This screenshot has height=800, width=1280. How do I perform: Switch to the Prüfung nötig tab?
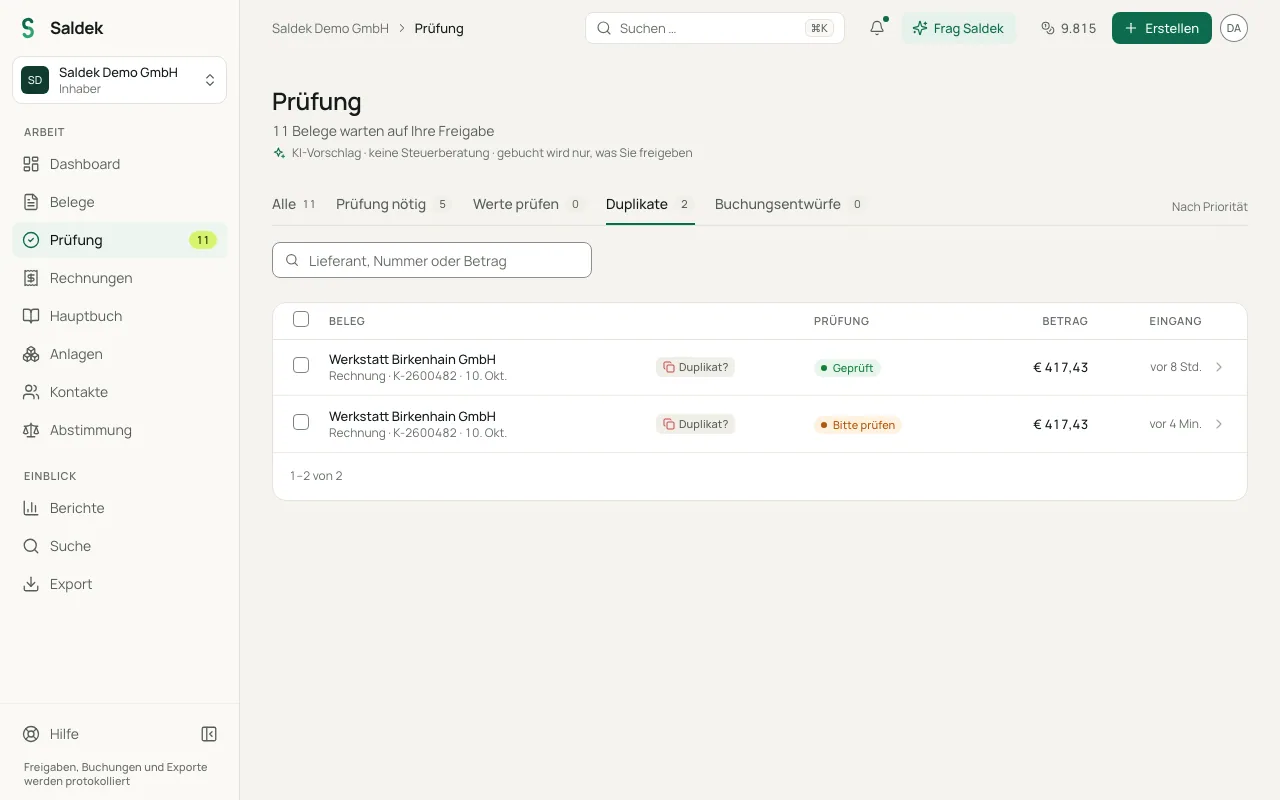tap(393, 205)
